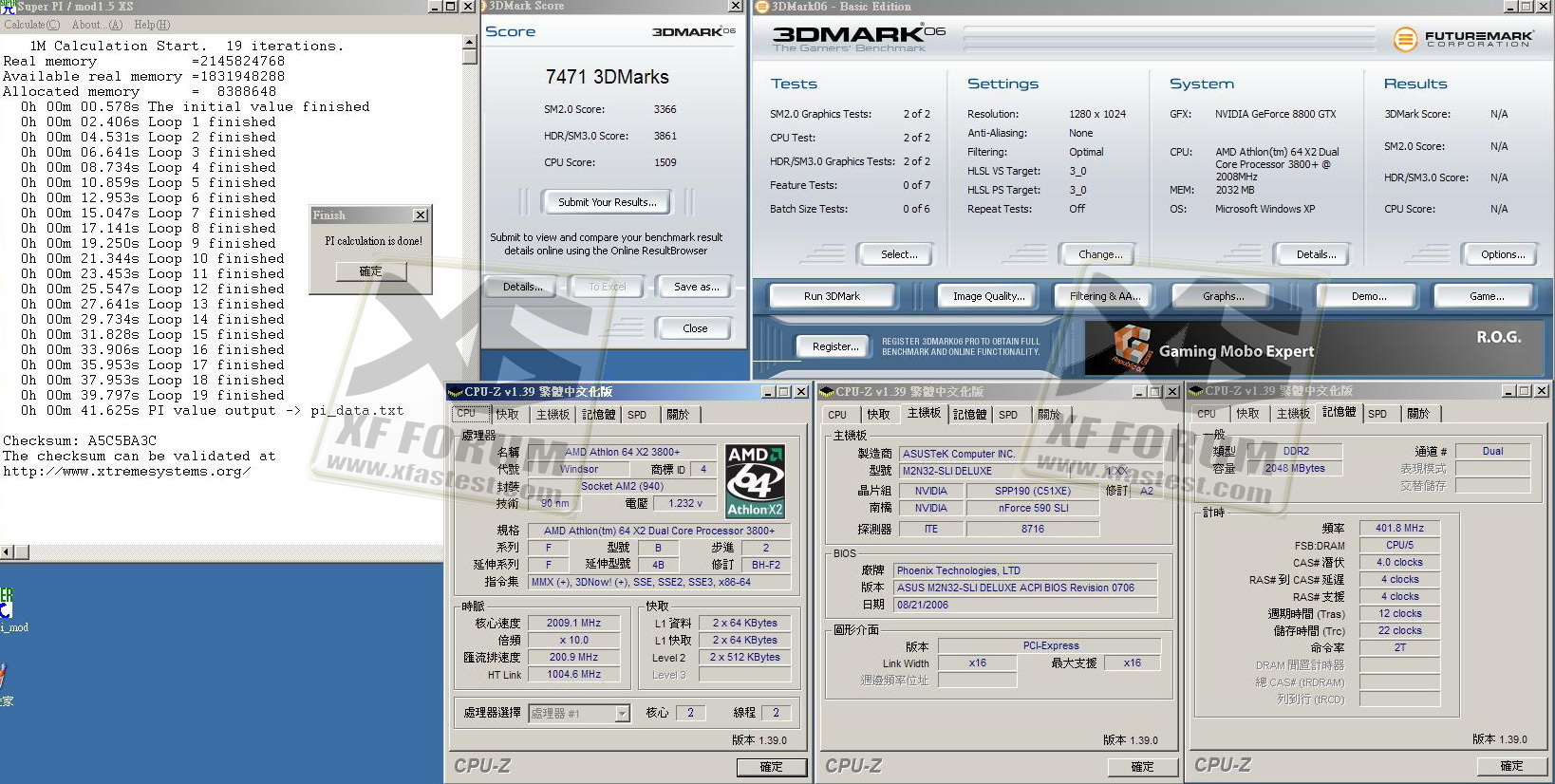The height and width of the screenshot is (784, 1555).
Task: Click the DDR2 memory type field
Action: [1296, 451]
